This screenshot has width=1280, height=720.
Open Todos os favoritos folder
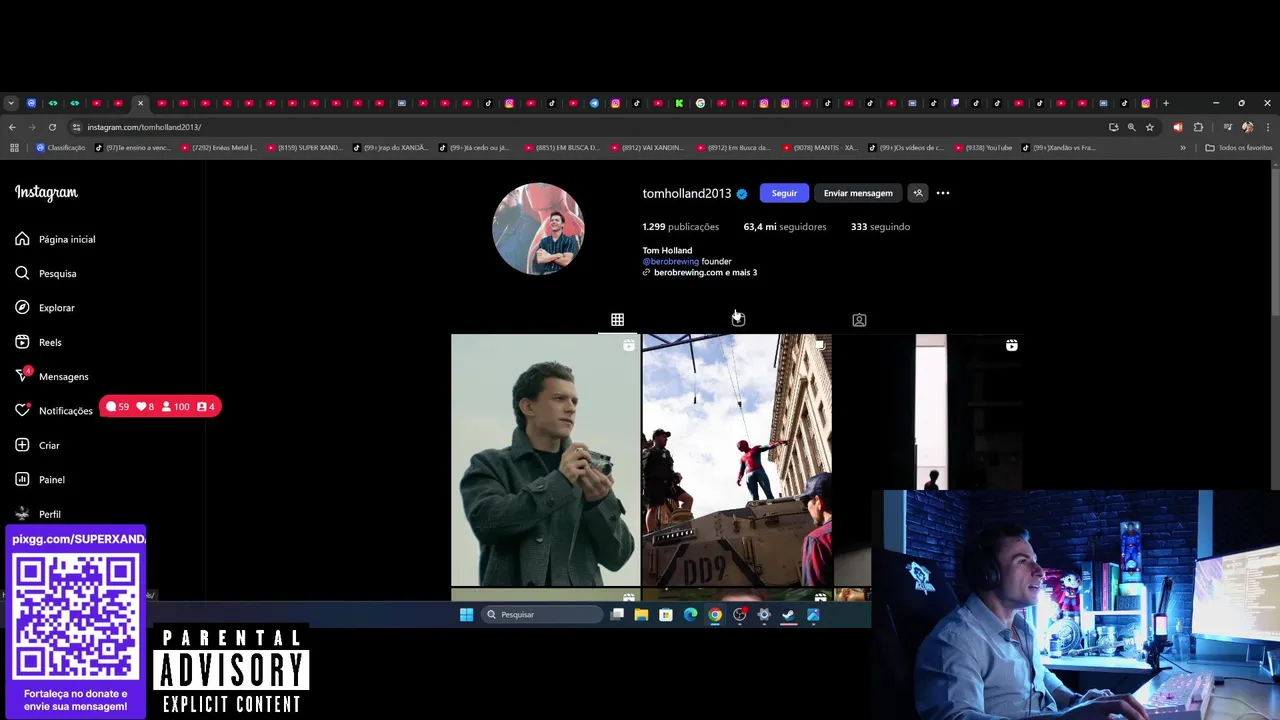pyautogui.click(x=1239, y=148)
